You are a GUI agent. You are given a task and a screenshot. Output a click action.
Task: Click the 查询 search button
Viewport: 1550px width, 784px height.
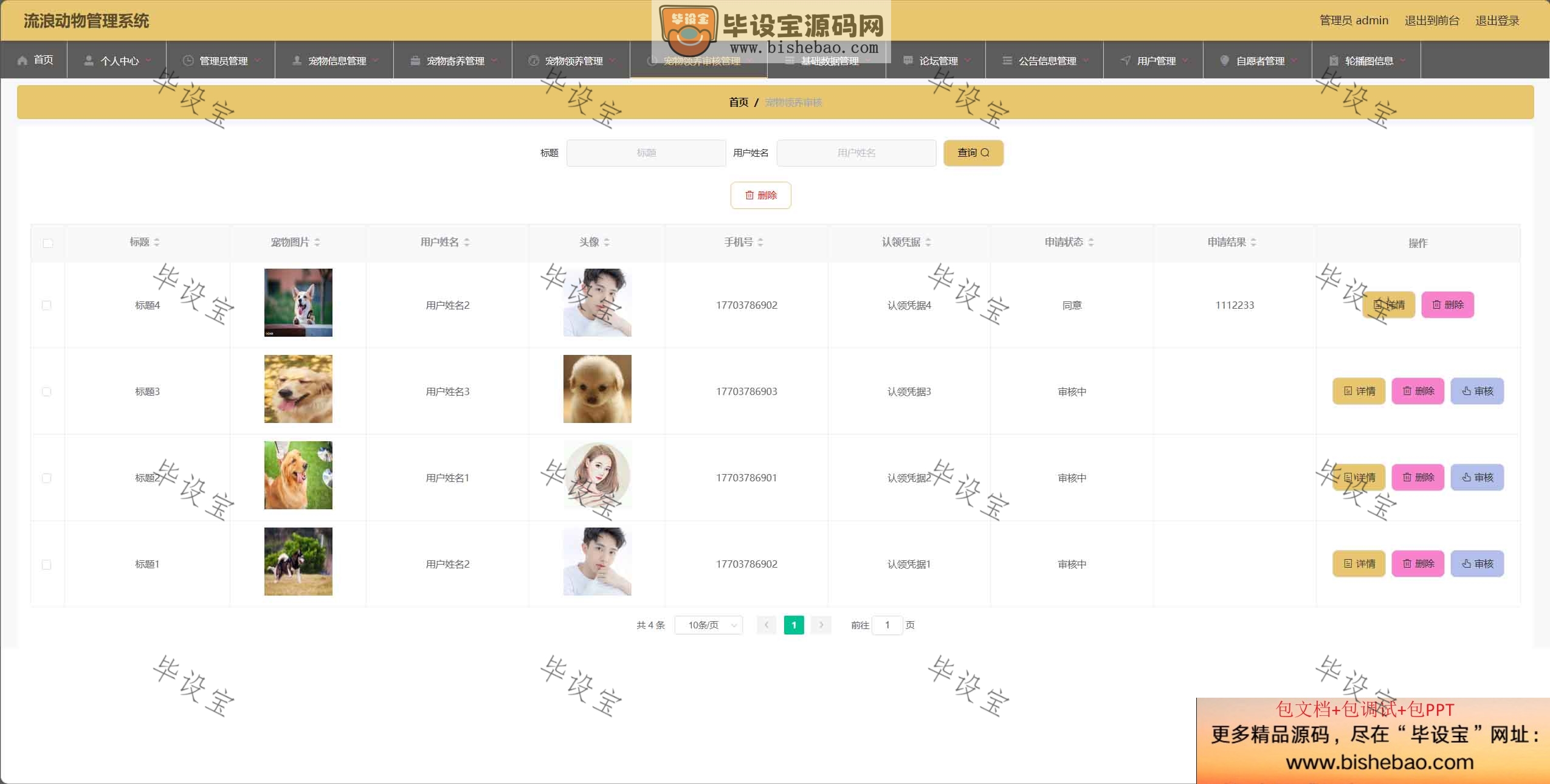973,153
